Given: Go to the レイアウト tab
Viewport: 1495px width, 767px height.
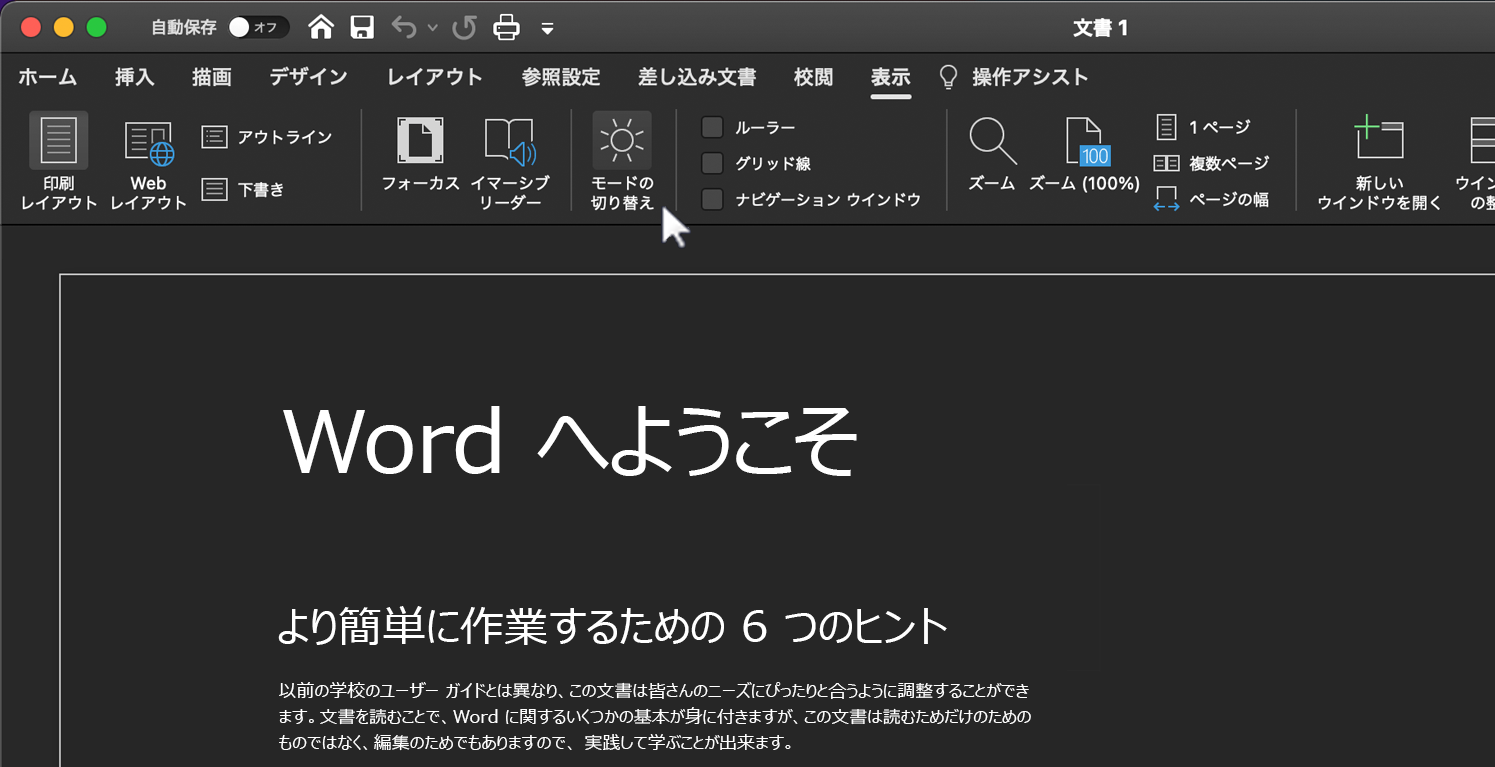Looking at the screenshot, I should pos(435,77).
